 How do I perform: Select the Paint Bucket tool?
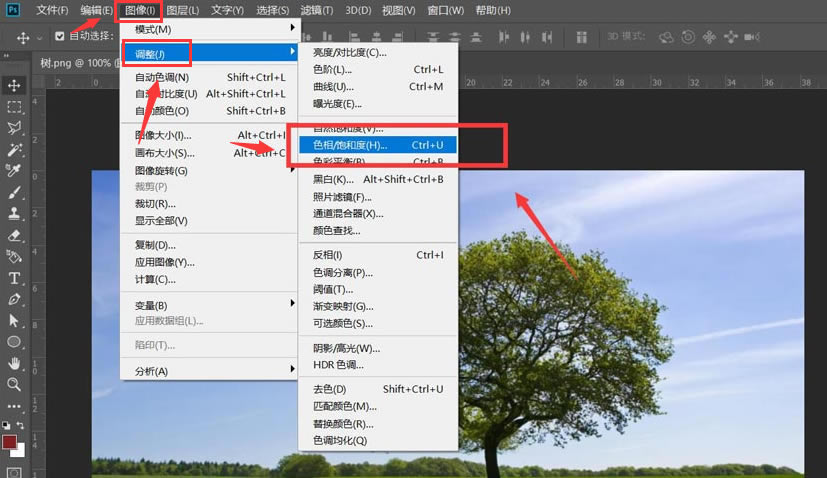(14, 257)
